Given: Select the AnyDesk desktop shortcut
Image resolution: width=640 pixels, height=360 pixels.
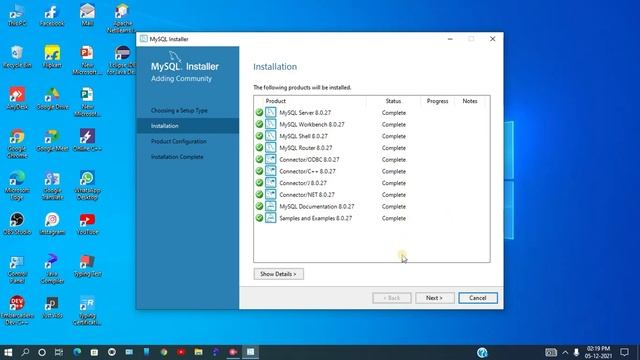Looking at the screenshot, I should click(17, 99).
